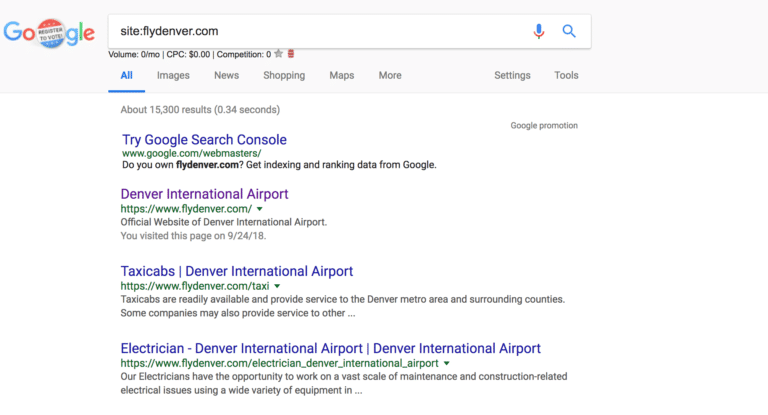The height and width of the screenshot is (415, 768).
Task: Click the 'About 15,300 results' text
Action: click(x=200, y=110)
